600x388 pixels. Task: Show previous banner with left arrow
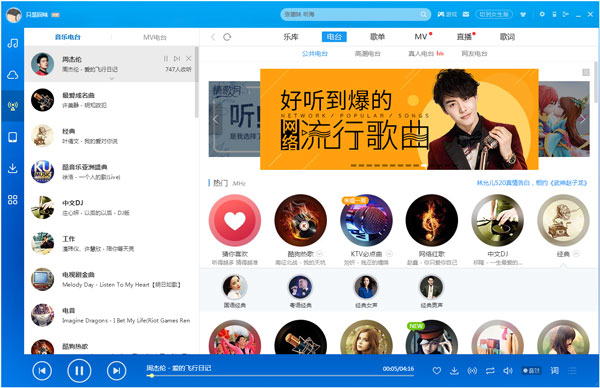click(215, 119)
